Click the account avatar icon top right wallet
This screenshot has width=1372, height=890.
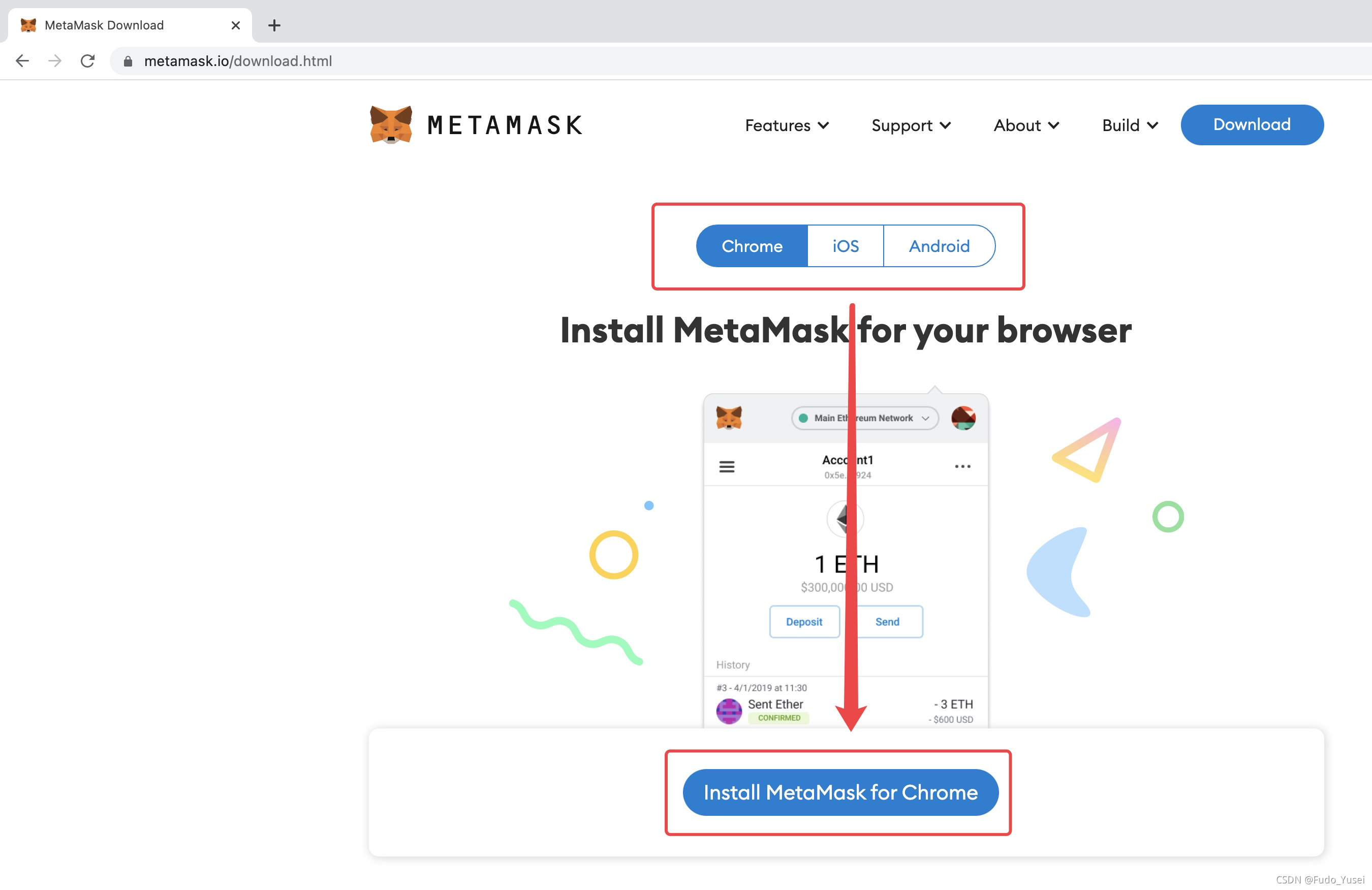point(964,418)
